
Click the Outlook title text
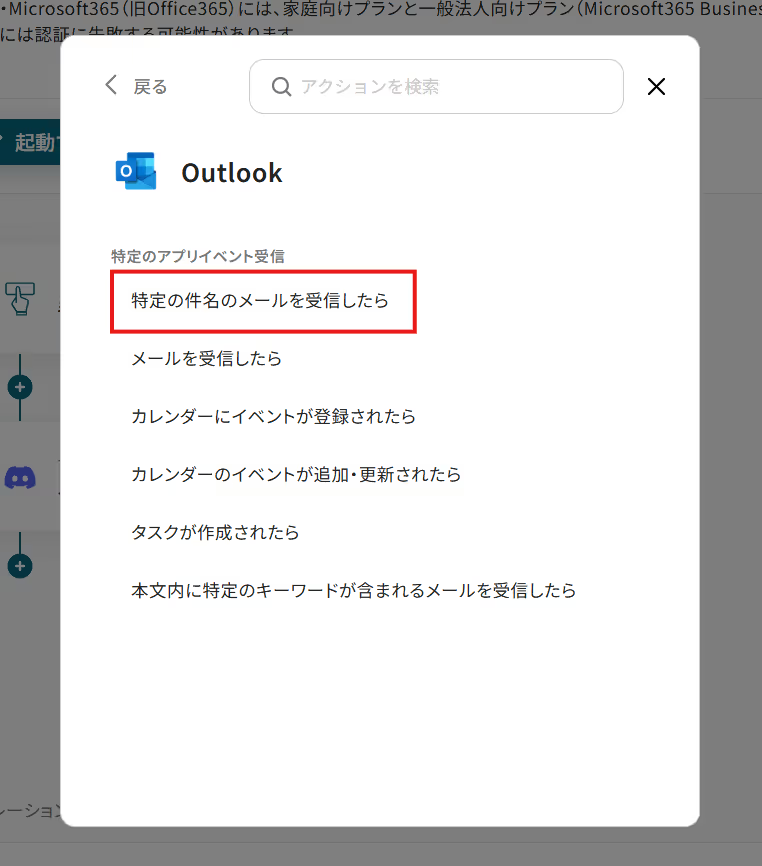pos(232,173)
